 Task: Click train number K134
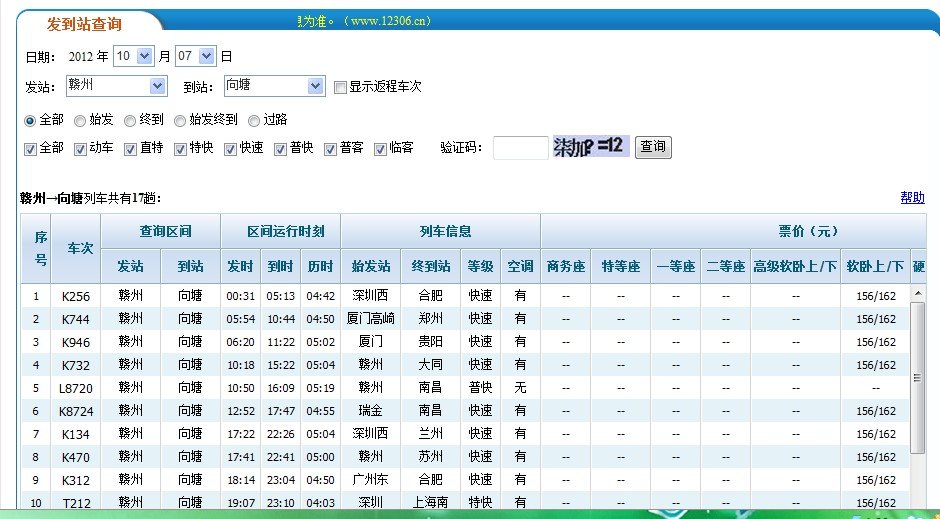pyautogui.click(x=76, y=434)
